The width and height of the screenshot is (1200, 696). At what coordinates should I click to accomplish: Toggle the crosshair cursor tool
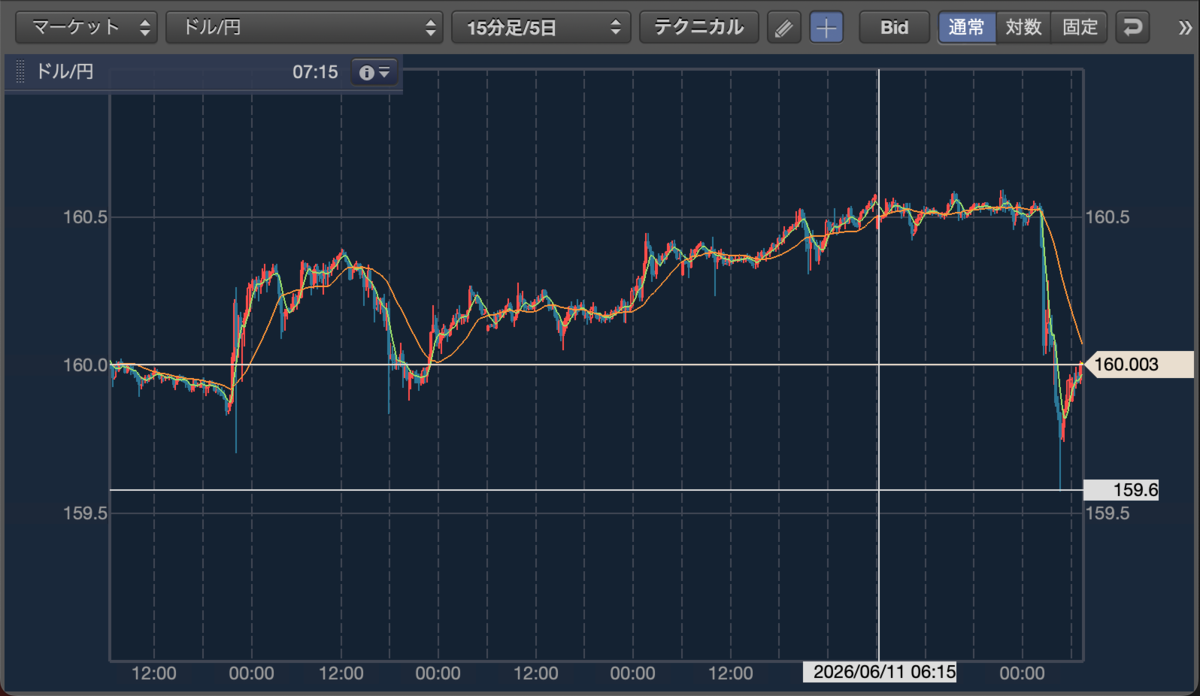tap(826, 28)
